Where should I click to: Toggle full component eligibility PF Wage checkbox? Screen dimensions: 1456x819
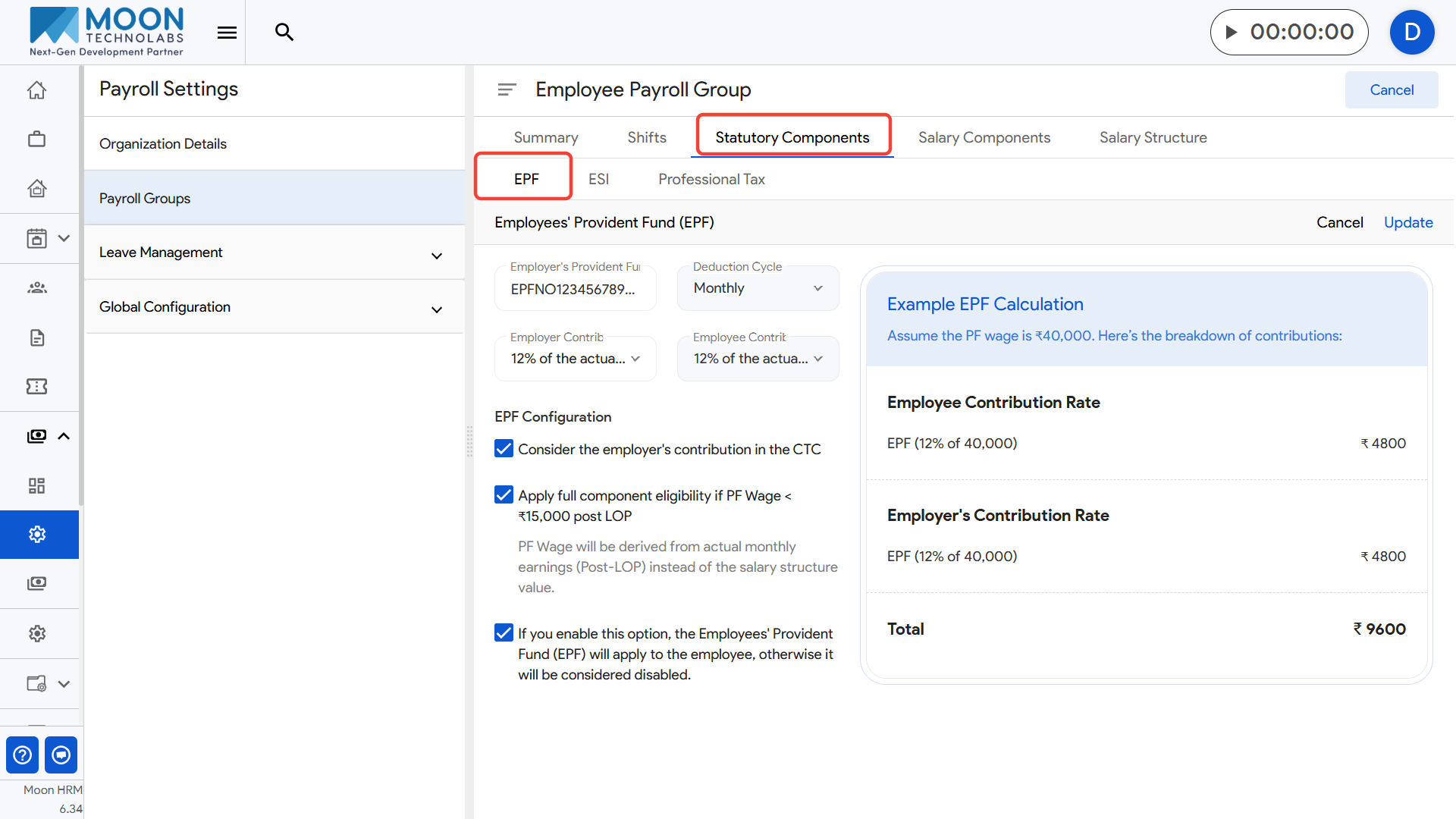(x=504, y=495)
